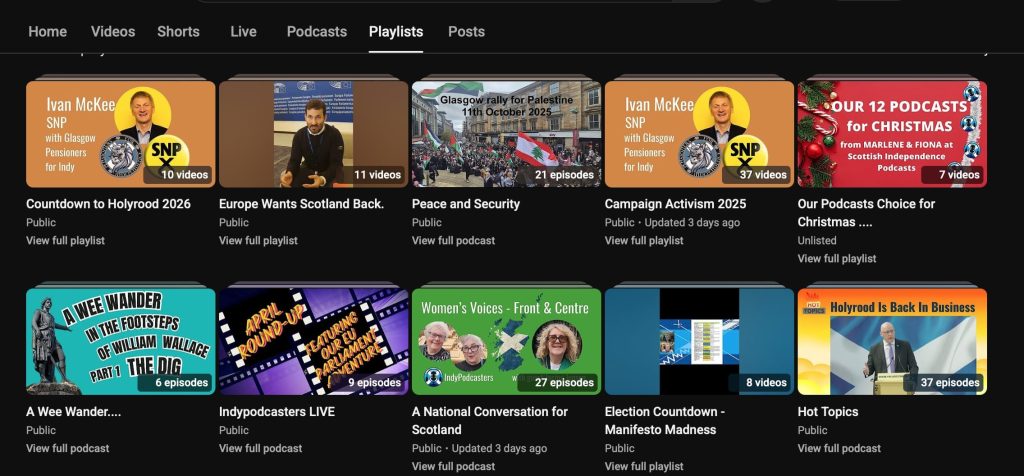View full playlist for Countdown to Holyrood
The image size is (1024, 476).
click(x=65, y=240)
